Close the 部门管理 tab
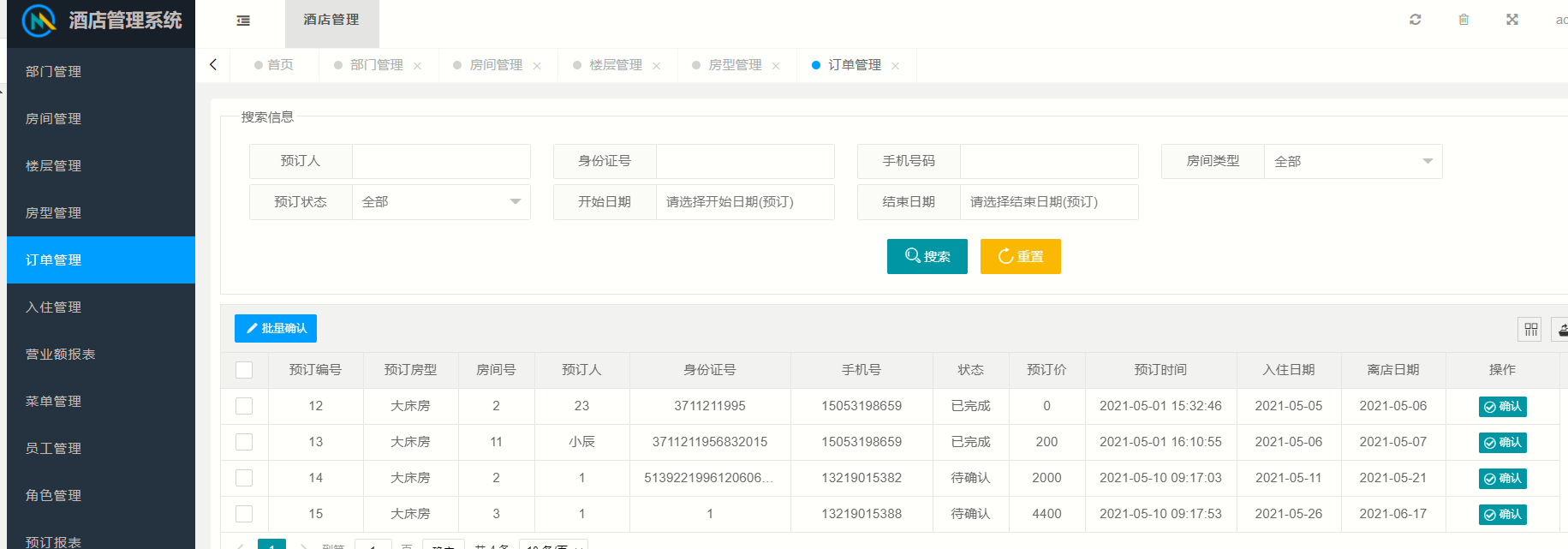1568x549 pixels. (417, 66)
